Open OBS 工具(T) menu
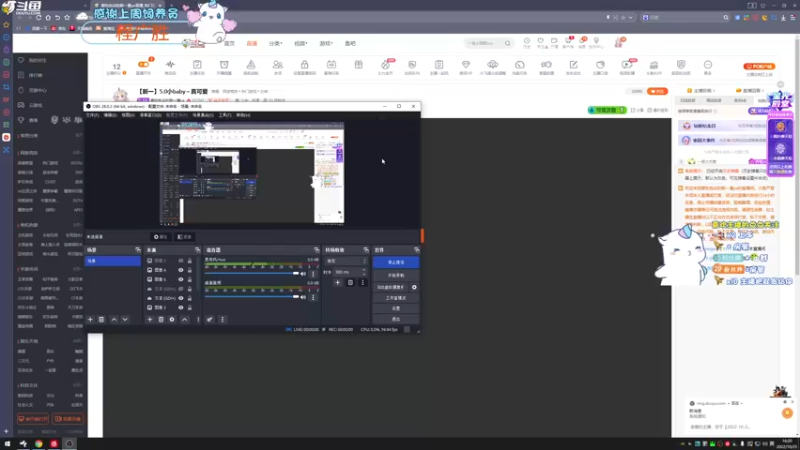The image size is (800, 450). pos(225,115)
